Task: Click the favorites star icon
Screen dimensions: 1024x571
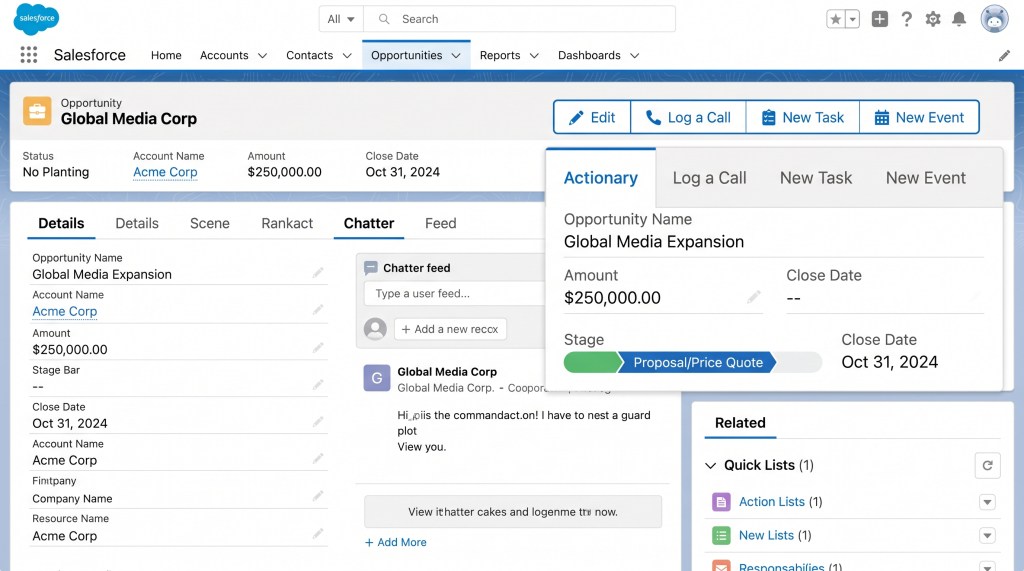Action: tap(835, 19)
